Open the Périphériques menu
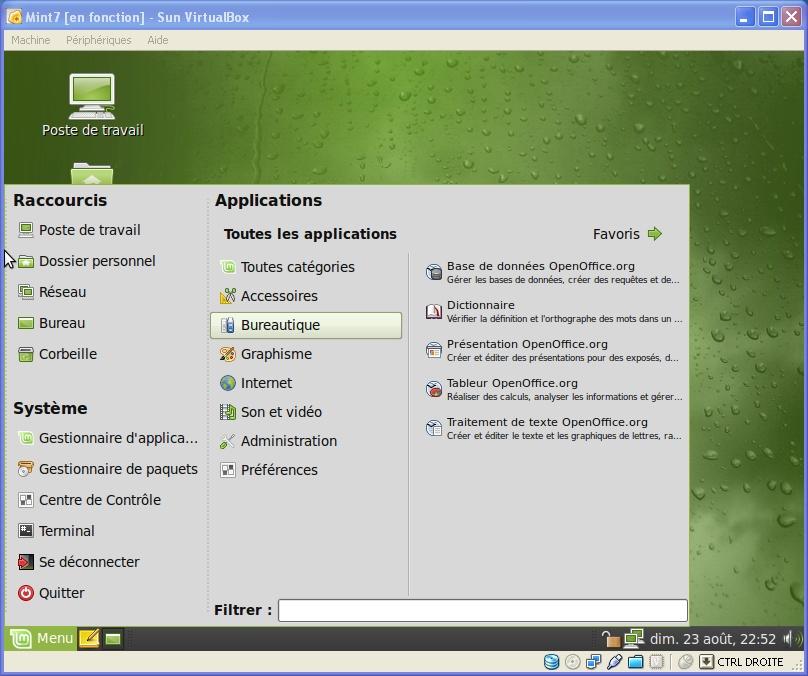 98,40
